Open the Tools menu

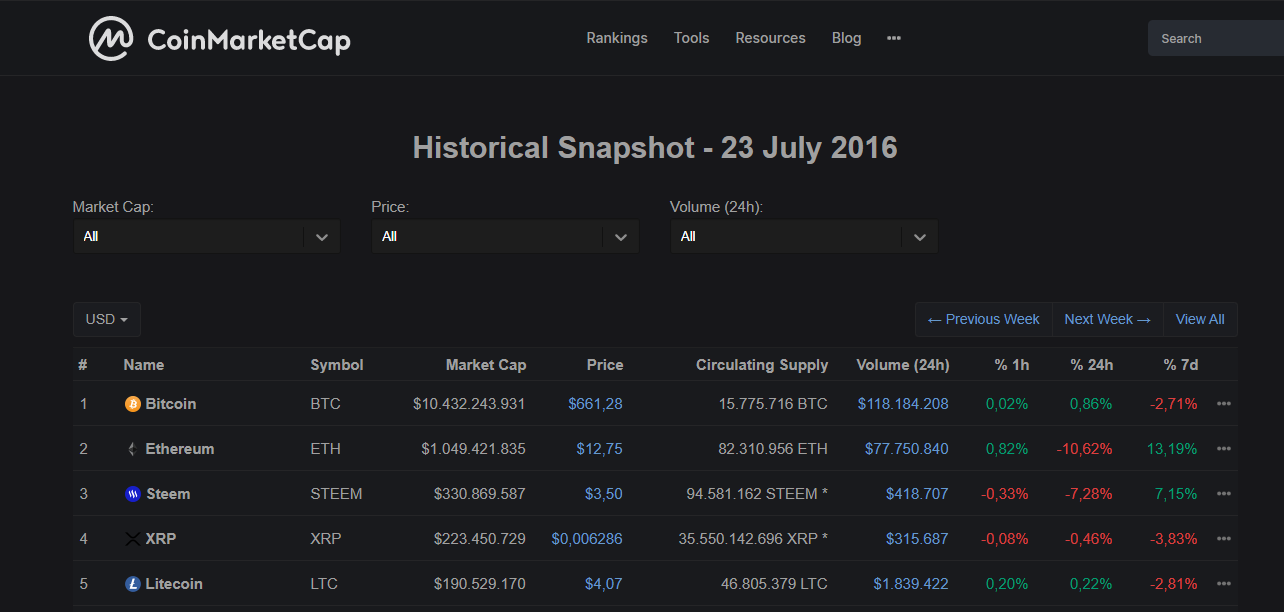point(691,38)
